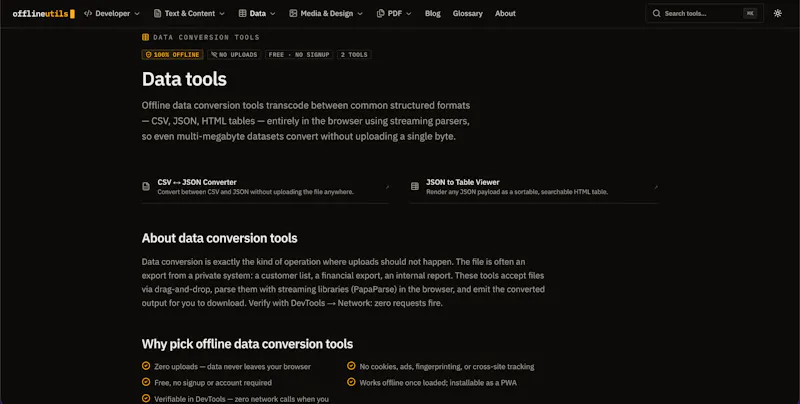800x404 pixels.
Task: Click the search magnifier icon
Action: (657, 14)
